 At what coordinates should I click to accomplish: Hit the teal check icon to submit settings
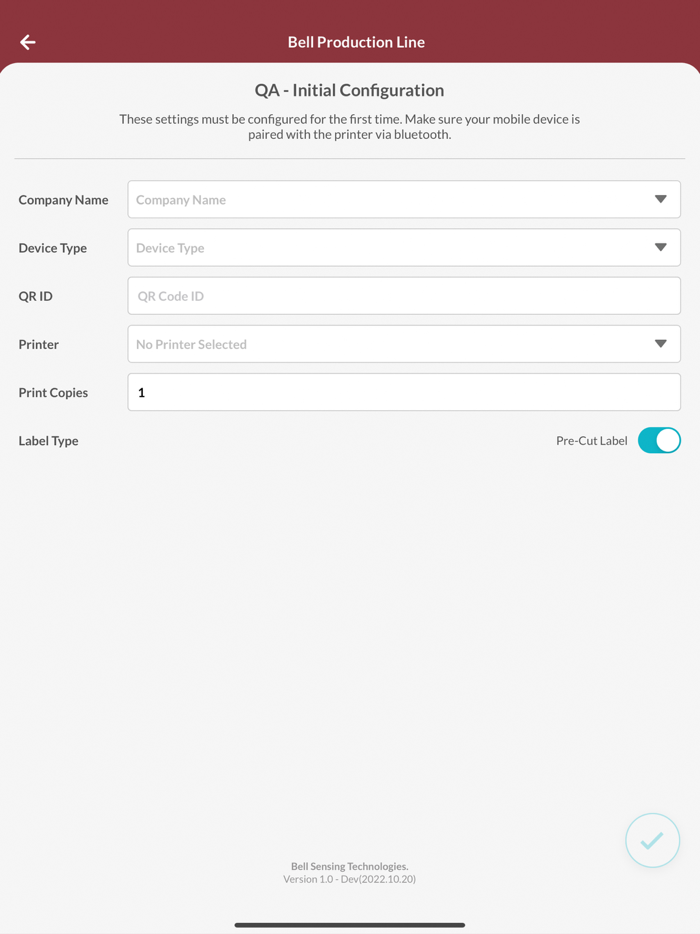(x=652, y=840)
